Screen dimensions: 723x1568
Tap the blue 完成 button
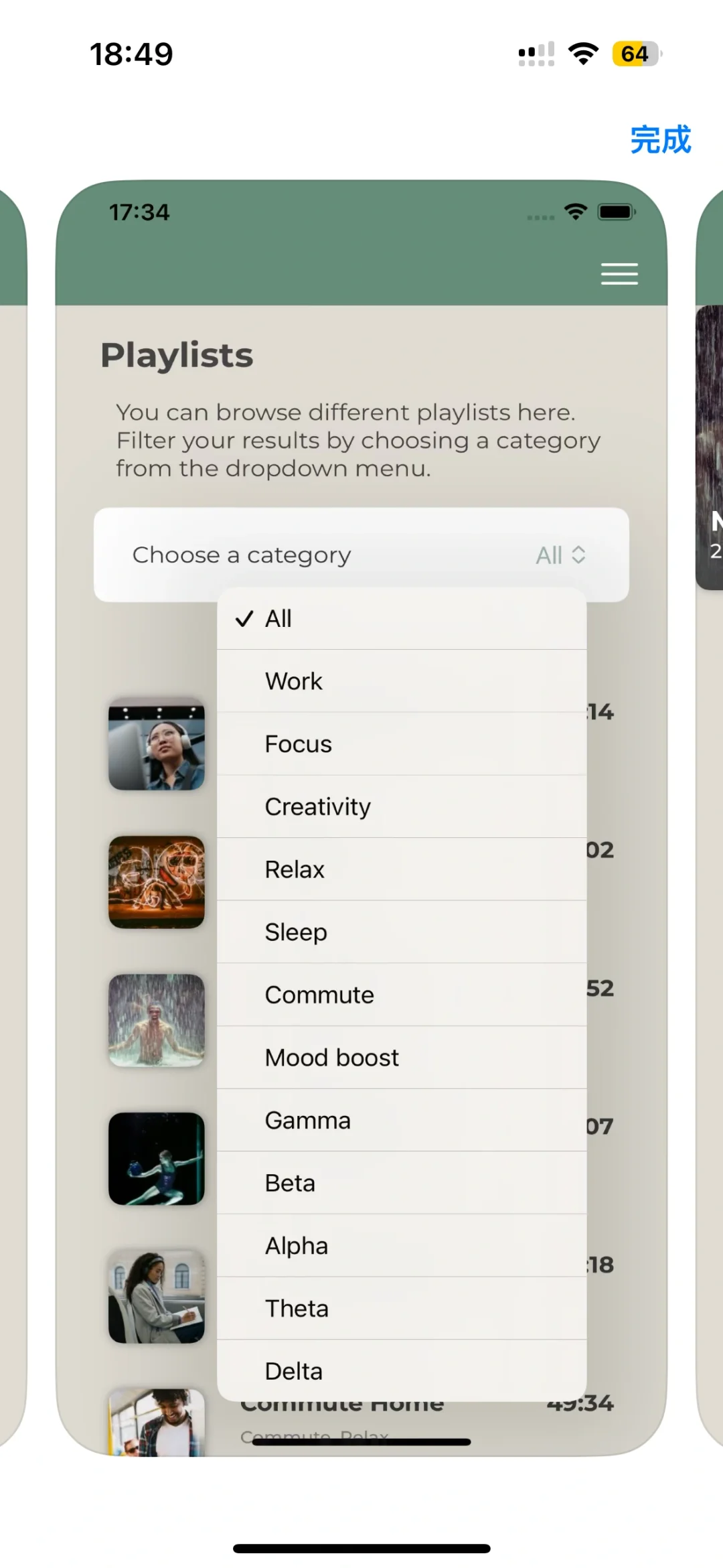coord(660,140)
